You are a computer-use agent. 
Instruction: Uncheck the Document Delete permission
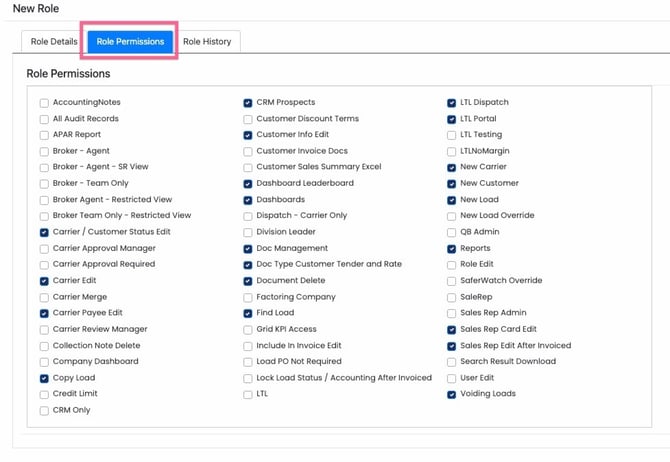[248, 281]
